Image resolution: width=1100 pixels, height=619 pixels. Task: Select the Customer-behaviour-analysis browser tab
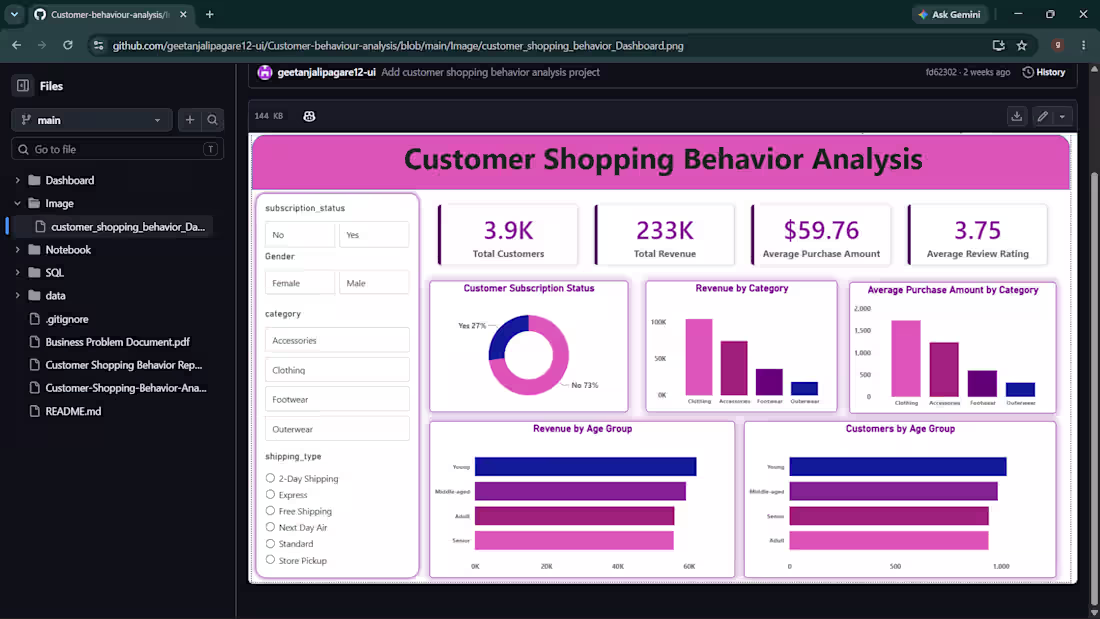point(111,14)
